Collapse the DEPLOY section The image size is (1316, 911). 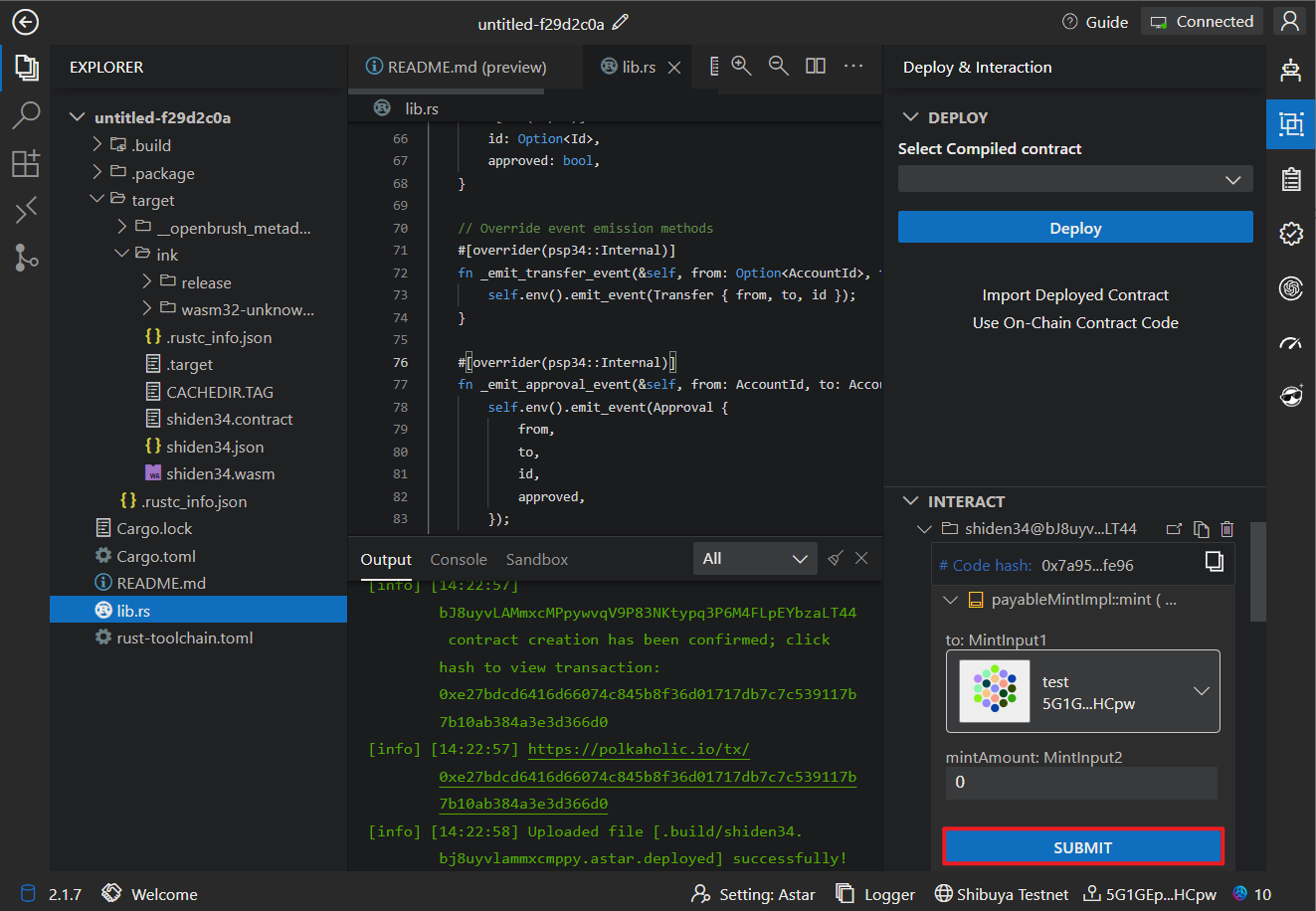(910, 117)
